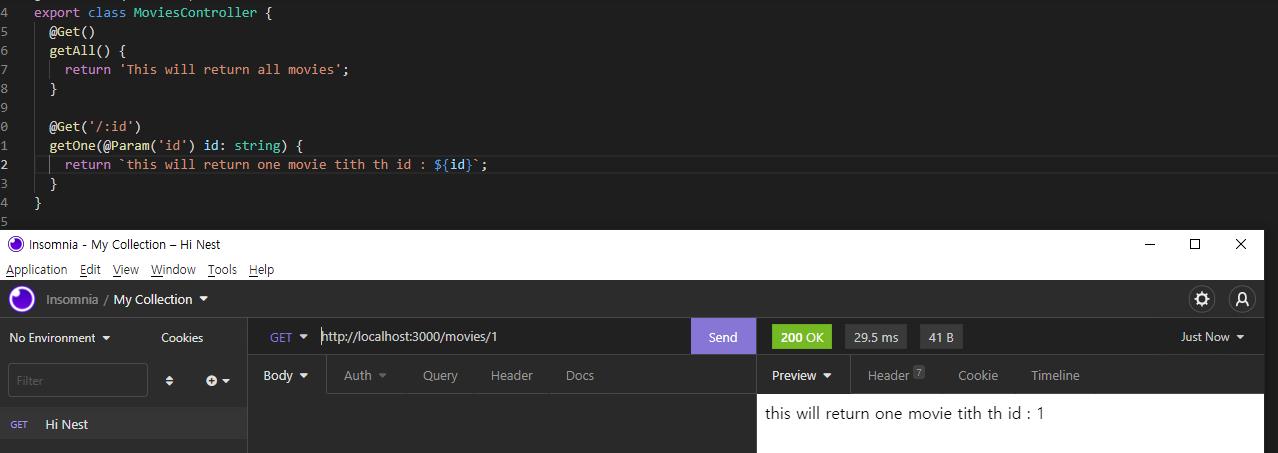Open the Just Now history dropdown

pos(1213,337)
